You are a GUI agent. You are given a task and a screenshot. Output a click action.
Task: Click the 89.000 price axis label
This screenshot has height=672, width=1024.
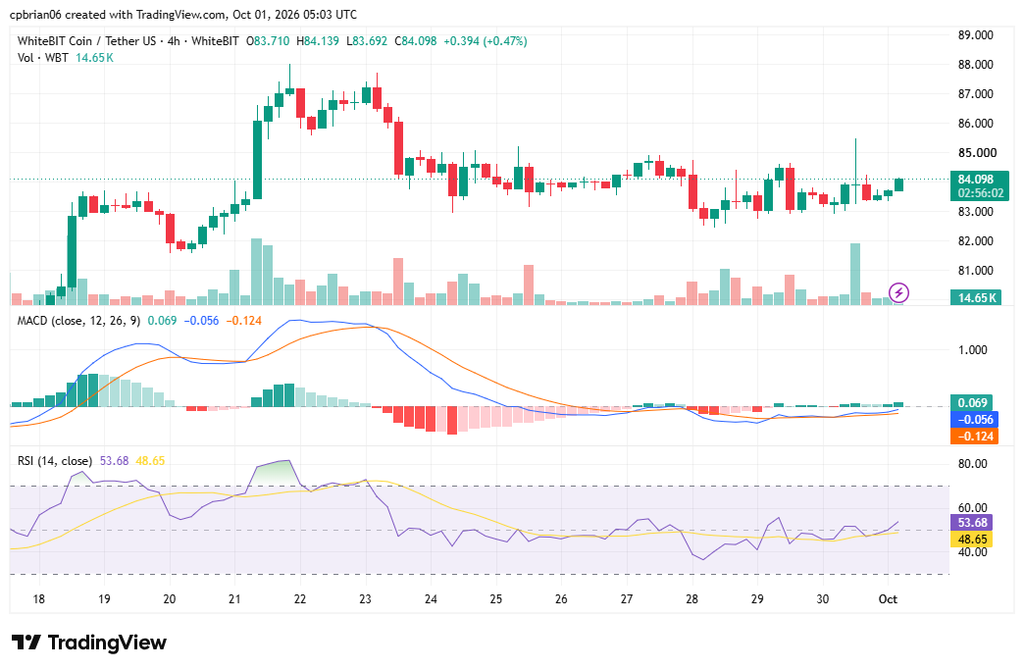tap(976, 35)
